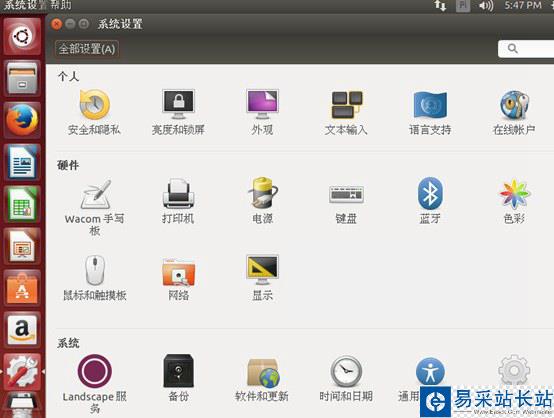Open Printers (打印机) settings

178,201
